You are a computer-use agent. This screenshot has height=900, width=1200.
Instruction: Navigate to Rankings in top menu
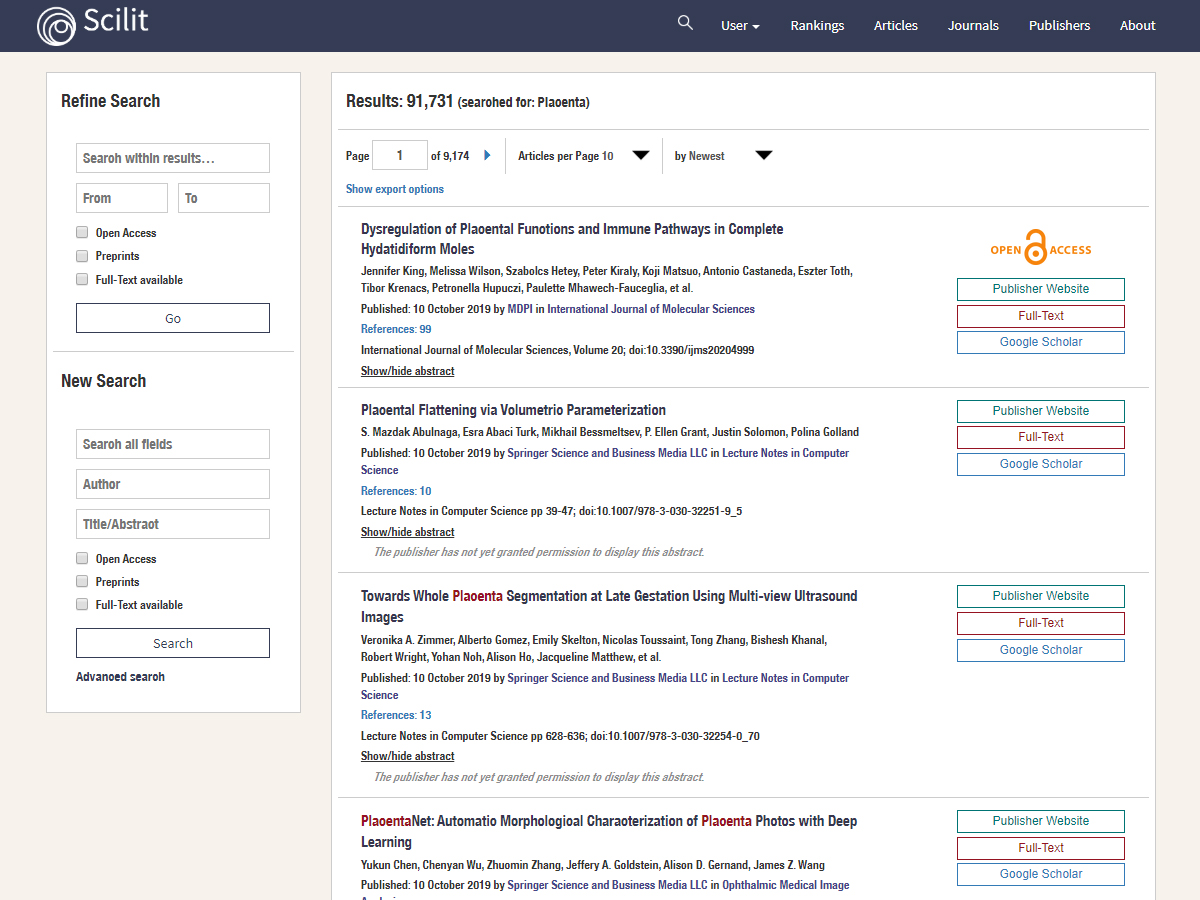[817, 26]
